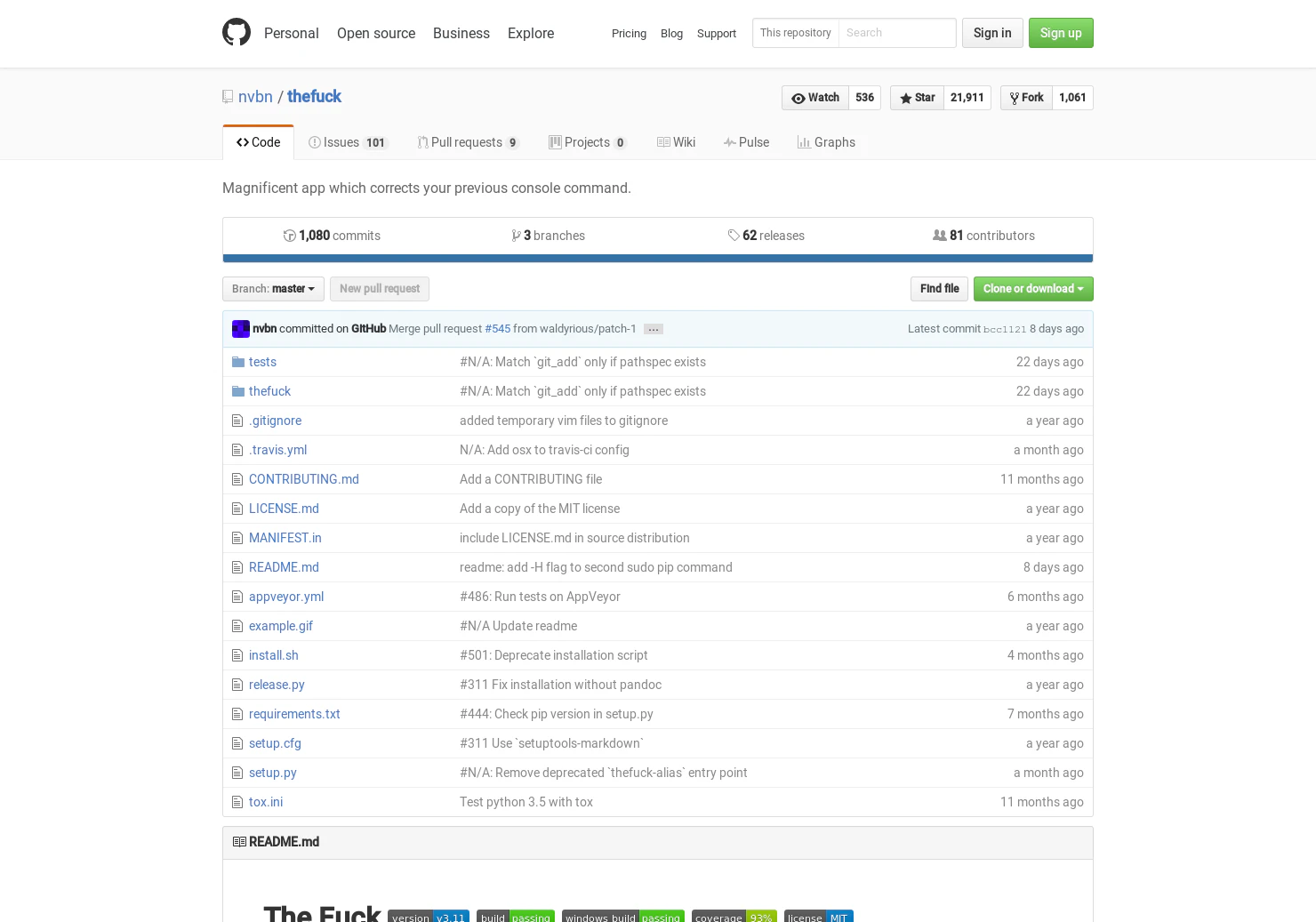The height and width of the screenshot is (922, 1316).
Task: Open the 1,080 commits link
Action: coord(332,236)
